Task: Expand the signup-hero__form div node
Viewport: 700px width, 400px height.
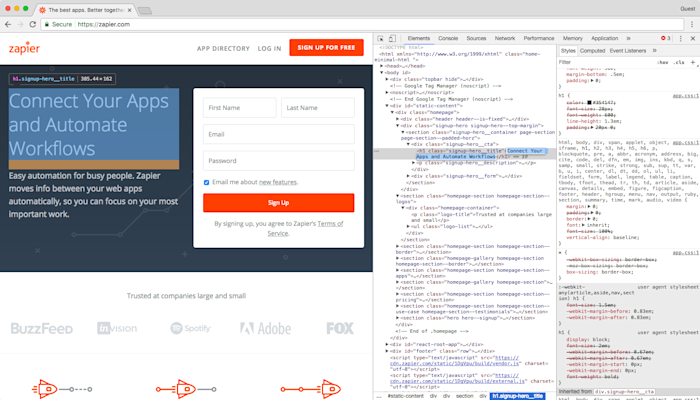Action: click(408, 176)
